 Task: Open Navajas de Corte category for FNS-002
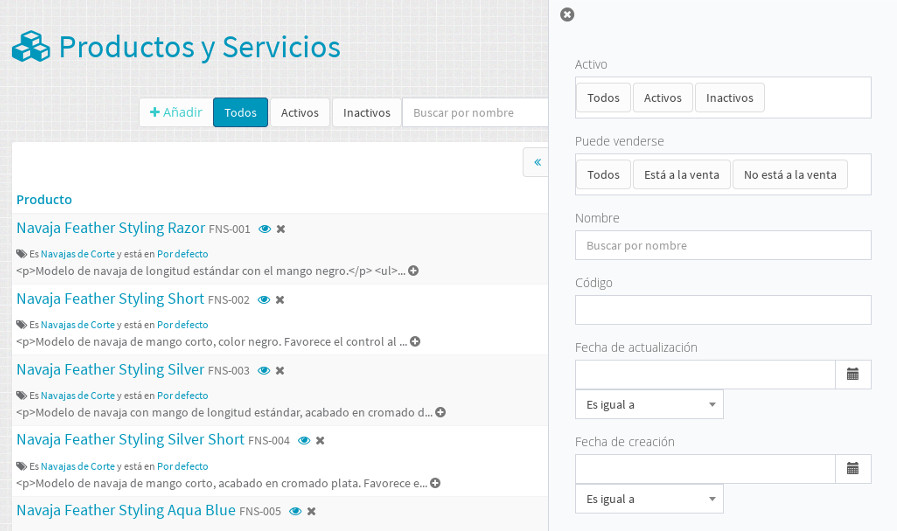tap(78, 325)
